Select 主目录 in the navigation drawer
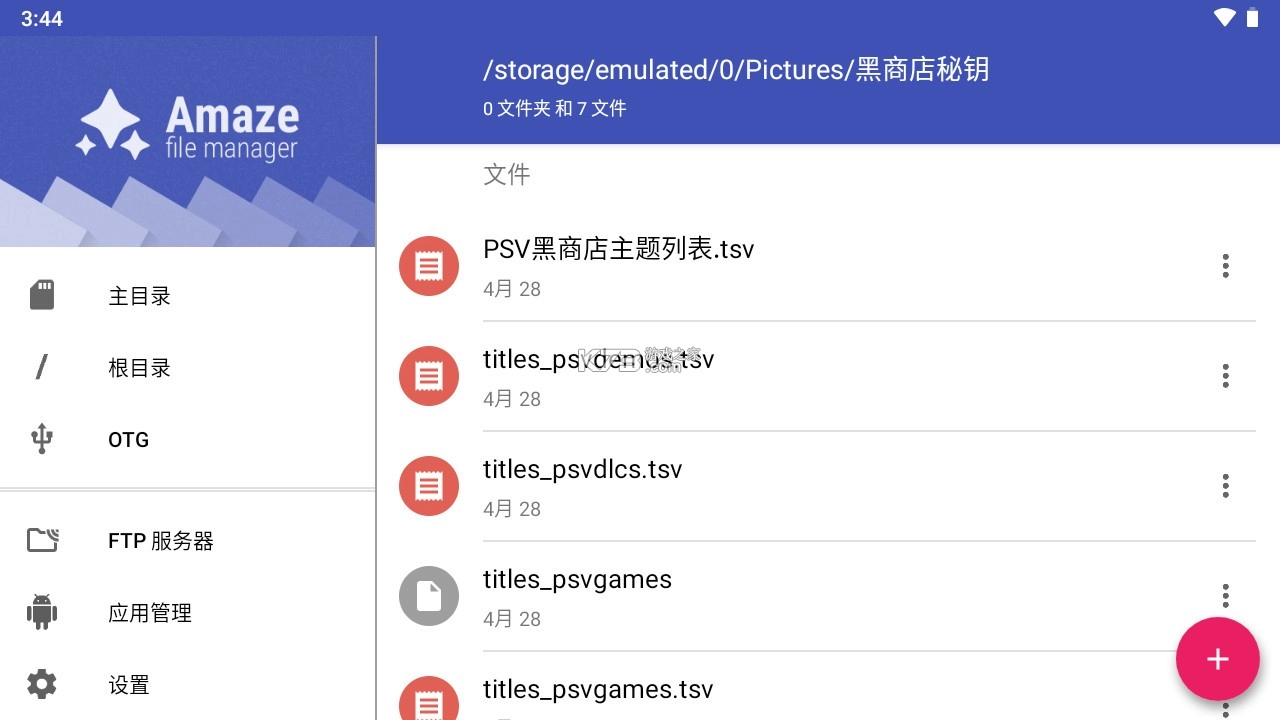The image size is (1280, 720). pos(139,296)
